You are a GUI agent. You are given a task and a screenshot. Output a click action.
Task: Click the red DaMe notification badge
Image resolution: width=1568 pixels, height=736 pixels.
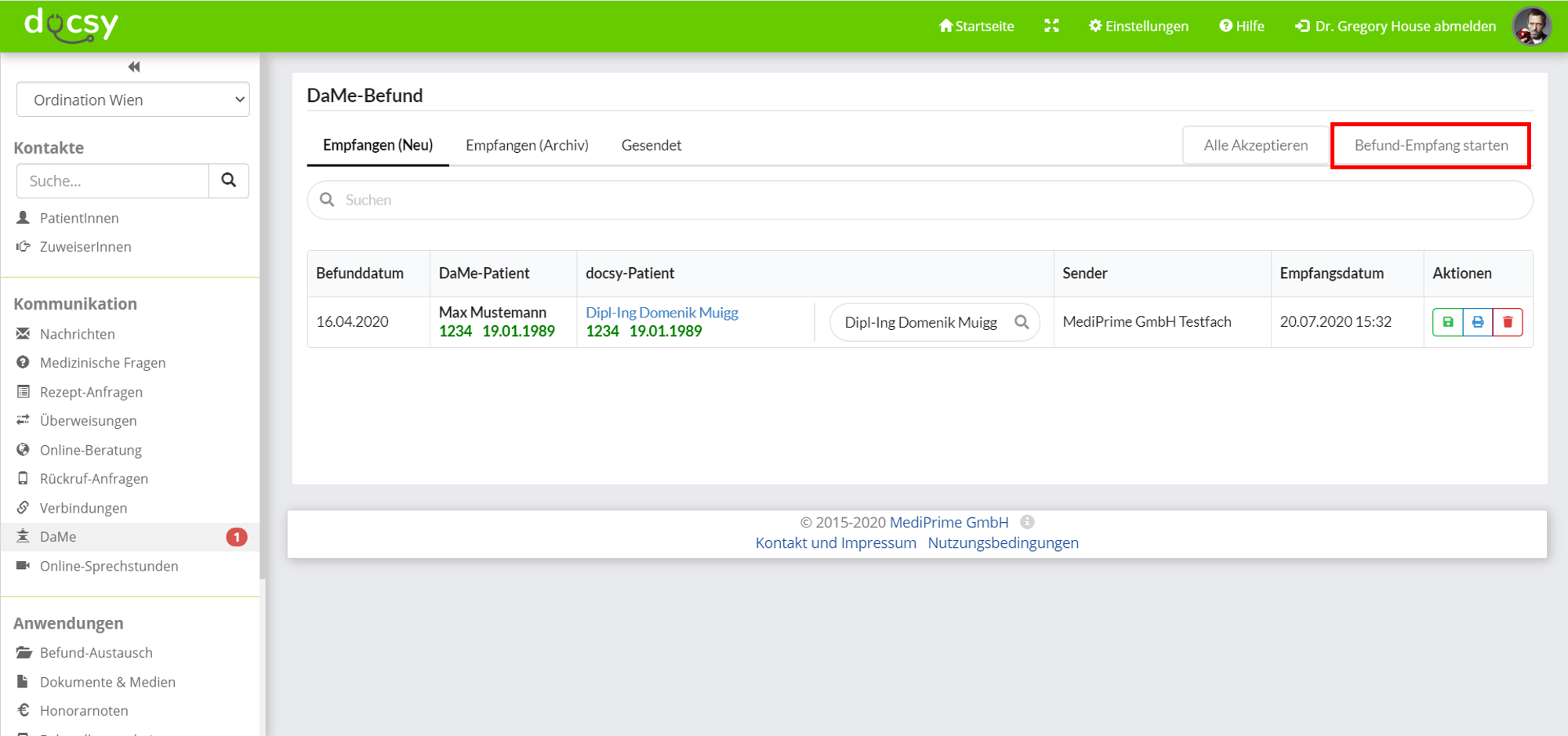click(x=237, y=537)
